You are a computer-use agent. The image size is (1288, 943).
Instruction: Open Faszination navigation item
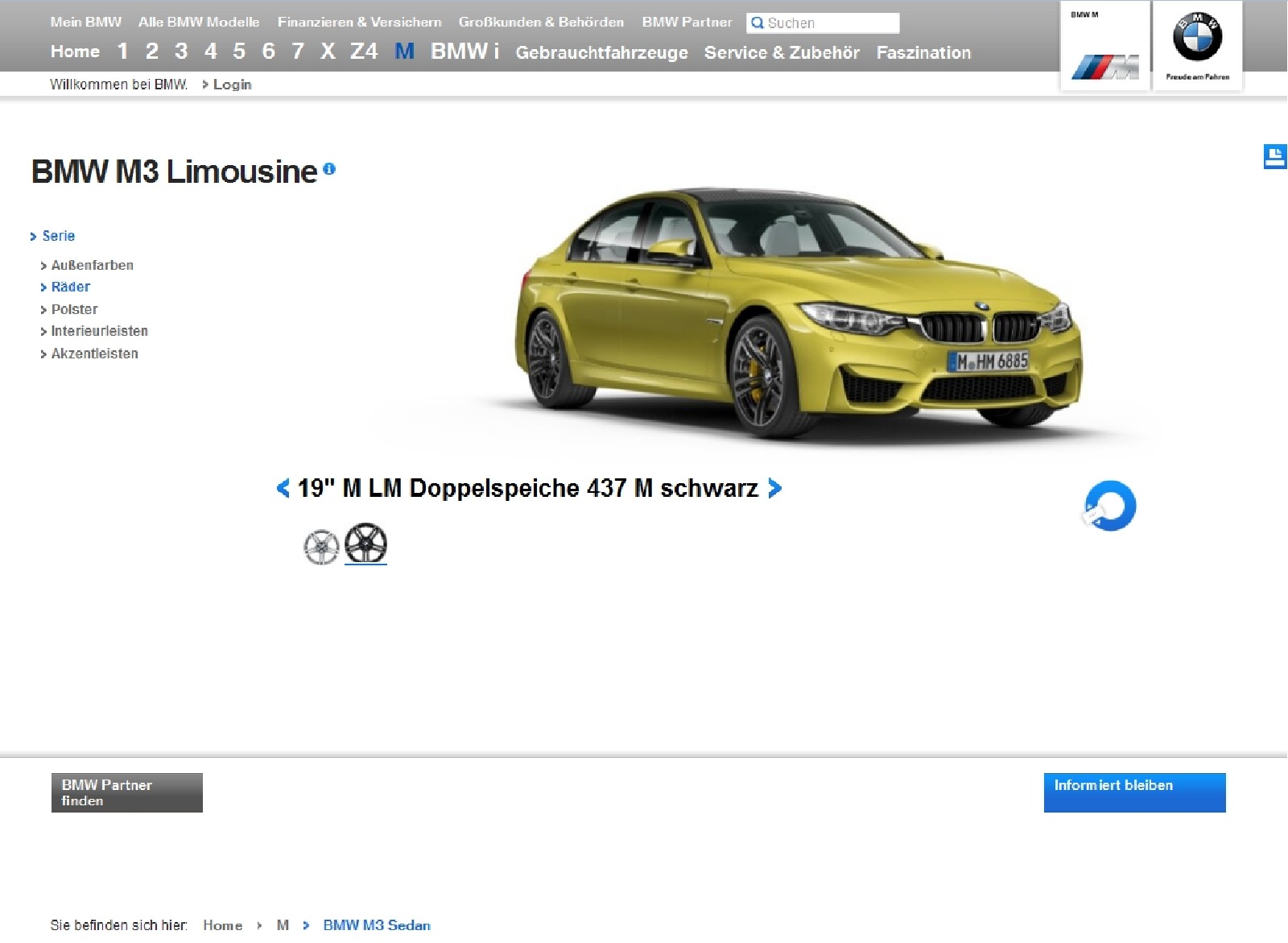tap(923, 52)
